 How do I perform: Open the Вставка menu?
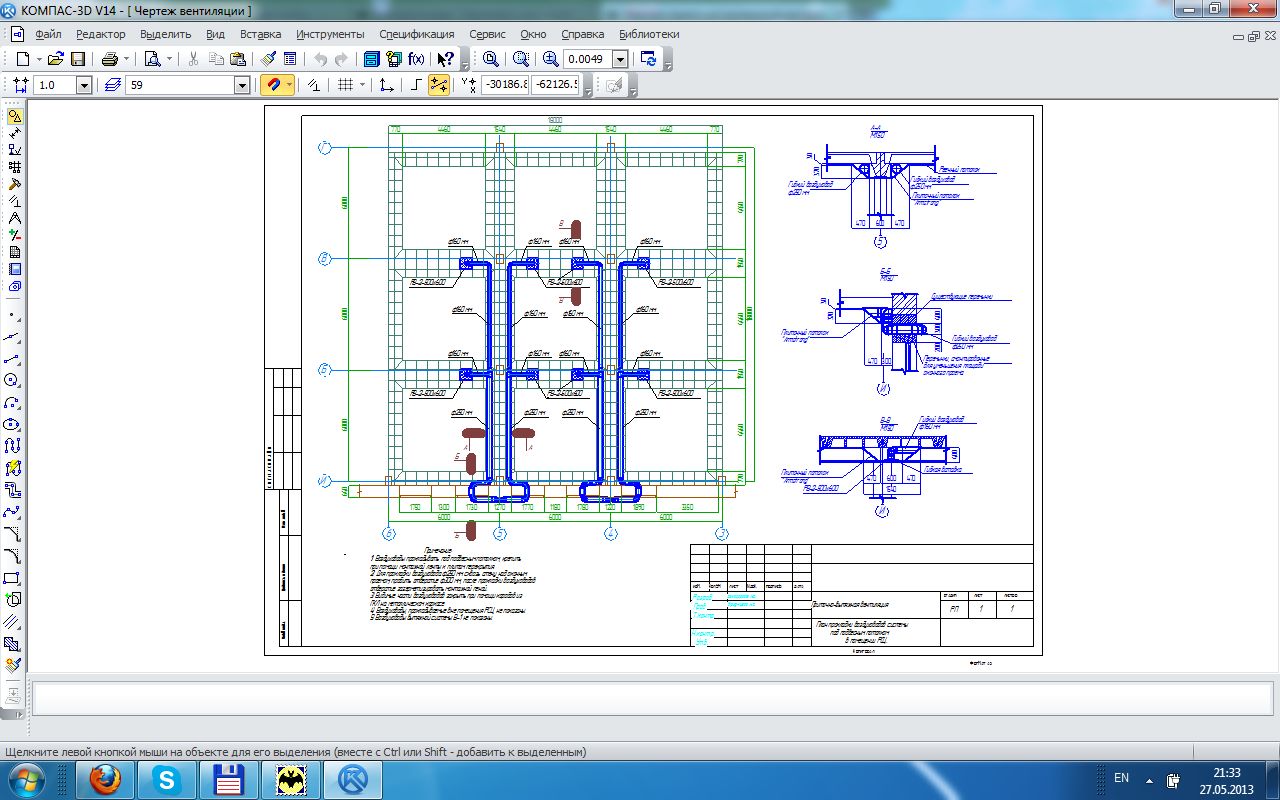click(x=261, y=34)
